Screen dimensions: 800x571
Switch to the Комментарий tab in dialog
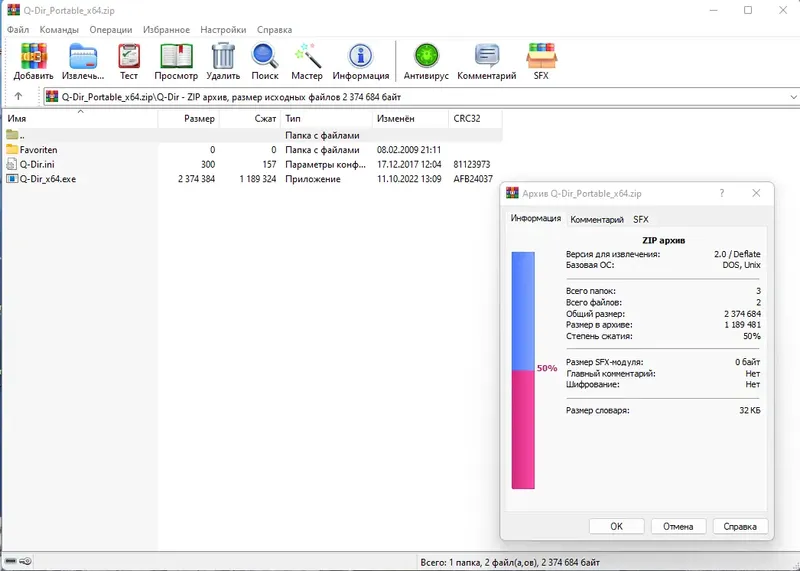point(597,219)
